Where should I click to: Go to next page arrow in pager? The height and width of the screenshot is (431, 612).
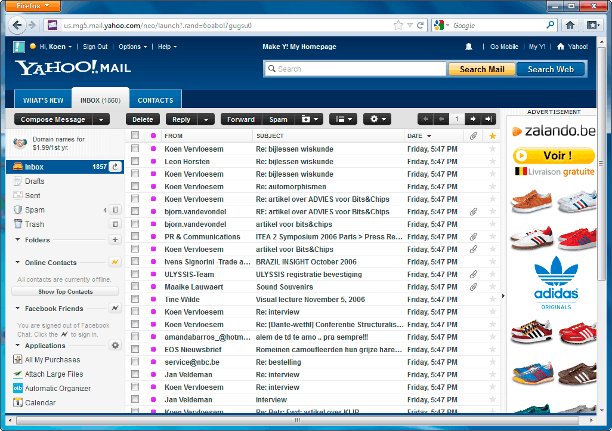click(473, 119)
